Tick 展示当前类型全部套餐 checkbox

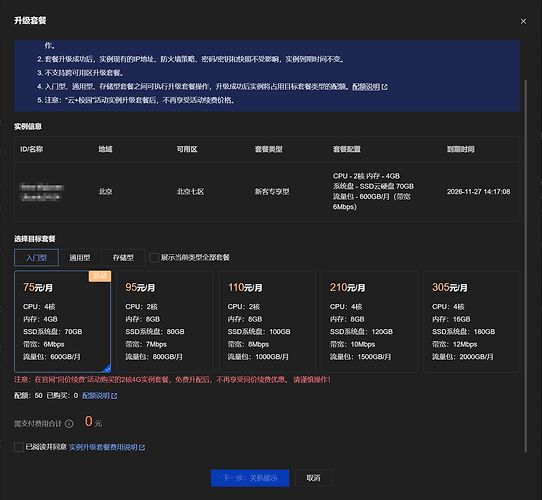pos(154,258)
